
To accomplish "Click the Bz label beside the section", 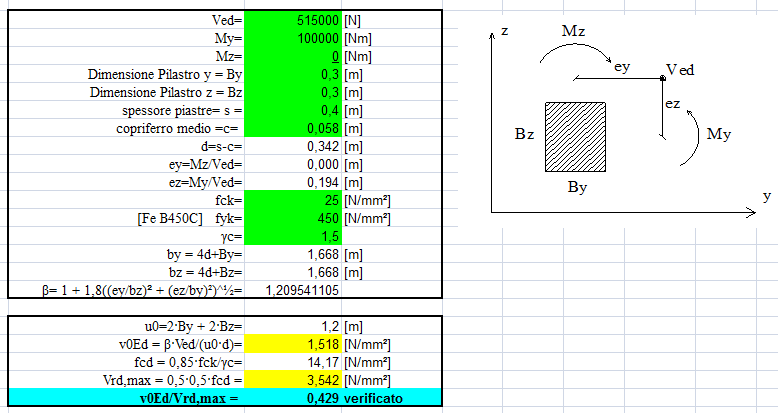I will tap(524, 134).
